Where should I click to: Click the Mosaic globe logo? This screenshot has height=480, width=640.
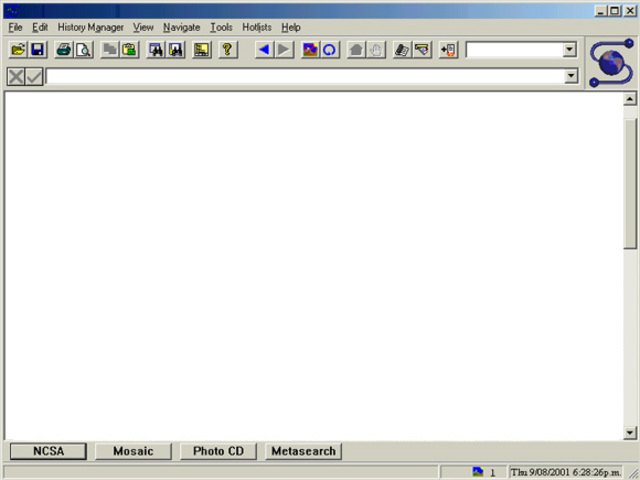611,62
